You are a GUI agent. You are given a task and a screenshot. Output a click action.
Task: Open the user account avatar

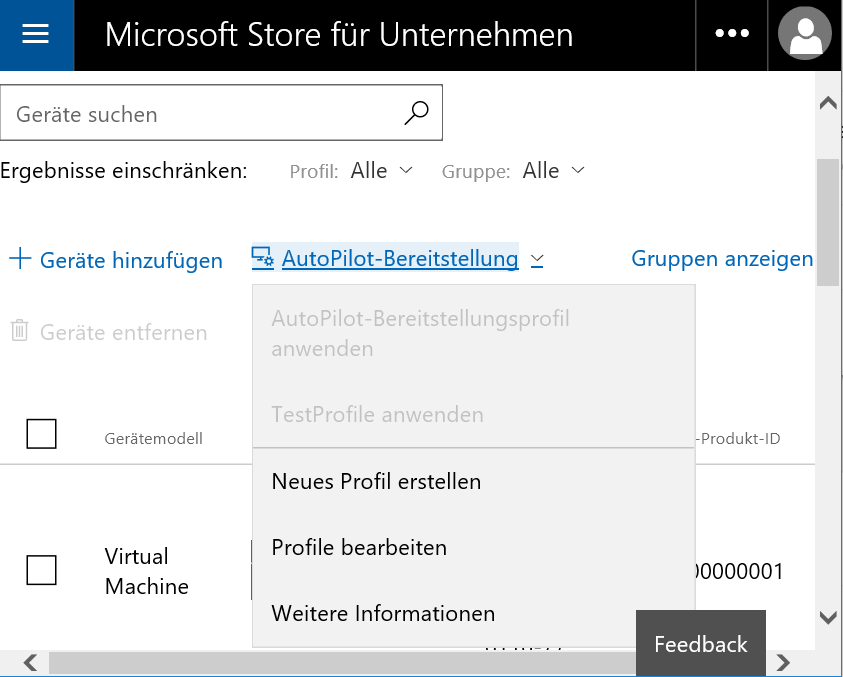tap(805, 33)
